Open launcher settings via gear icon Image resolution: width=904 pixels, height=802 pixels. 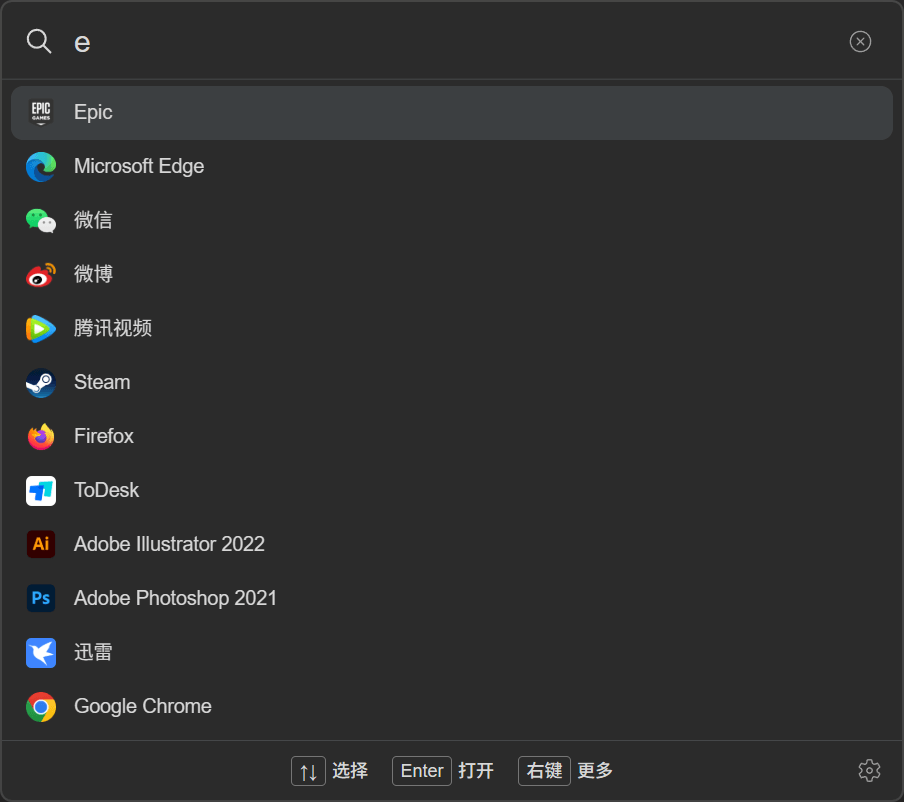pos(869,771)
